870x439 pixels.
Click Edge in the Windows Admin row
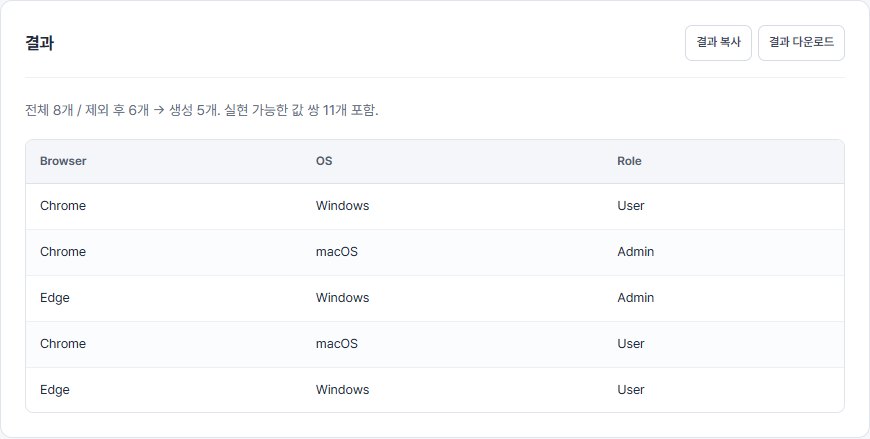click(54, 297)
